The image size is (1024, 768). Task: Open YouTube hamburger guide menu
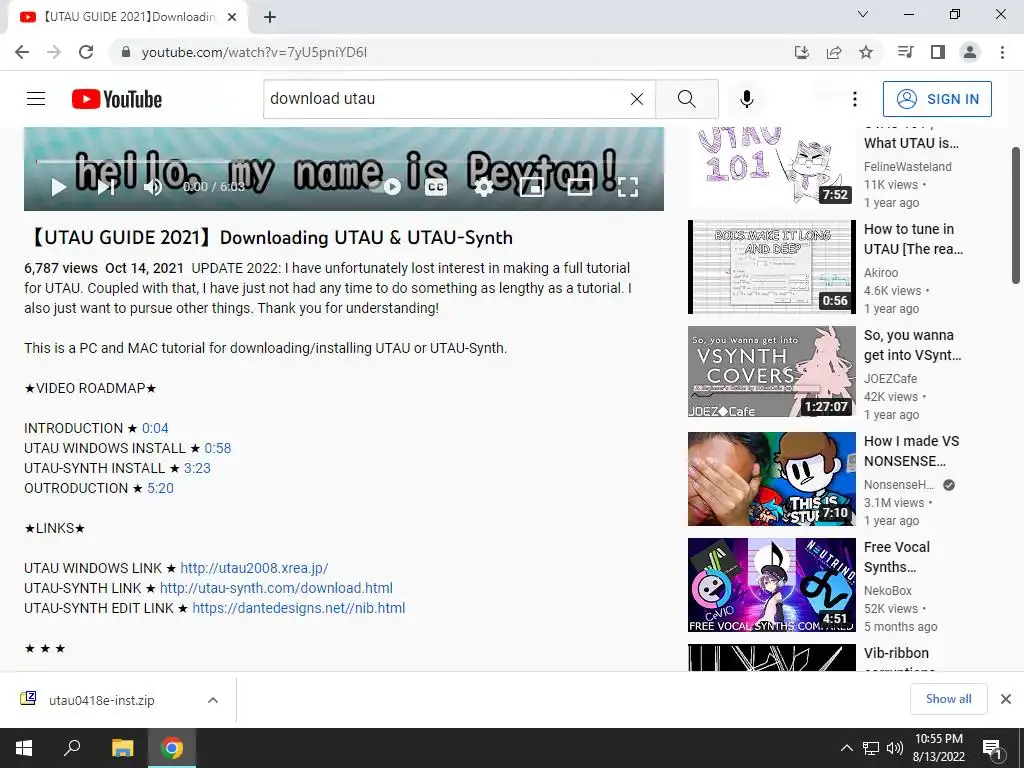coord(36,99)
